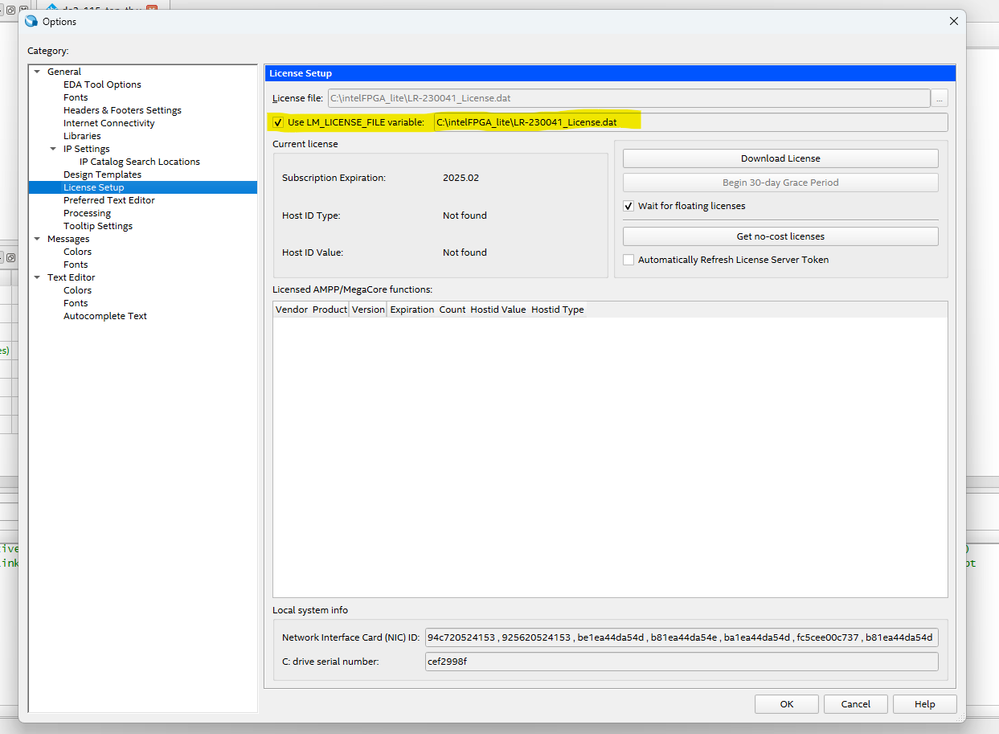
Task: Click the Cancel button
Action: 855,704
